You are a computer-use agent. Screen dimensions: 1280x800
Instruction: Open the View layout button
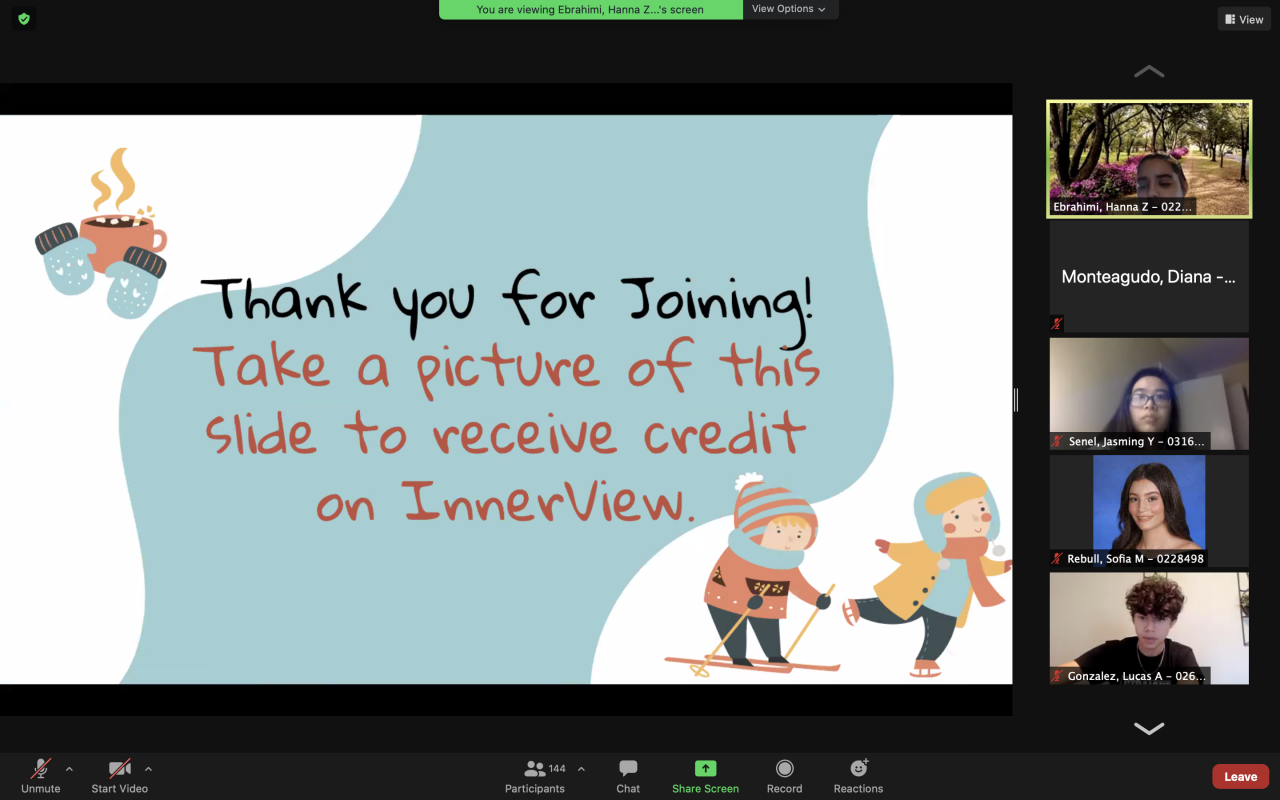(x=1244, y=19)
